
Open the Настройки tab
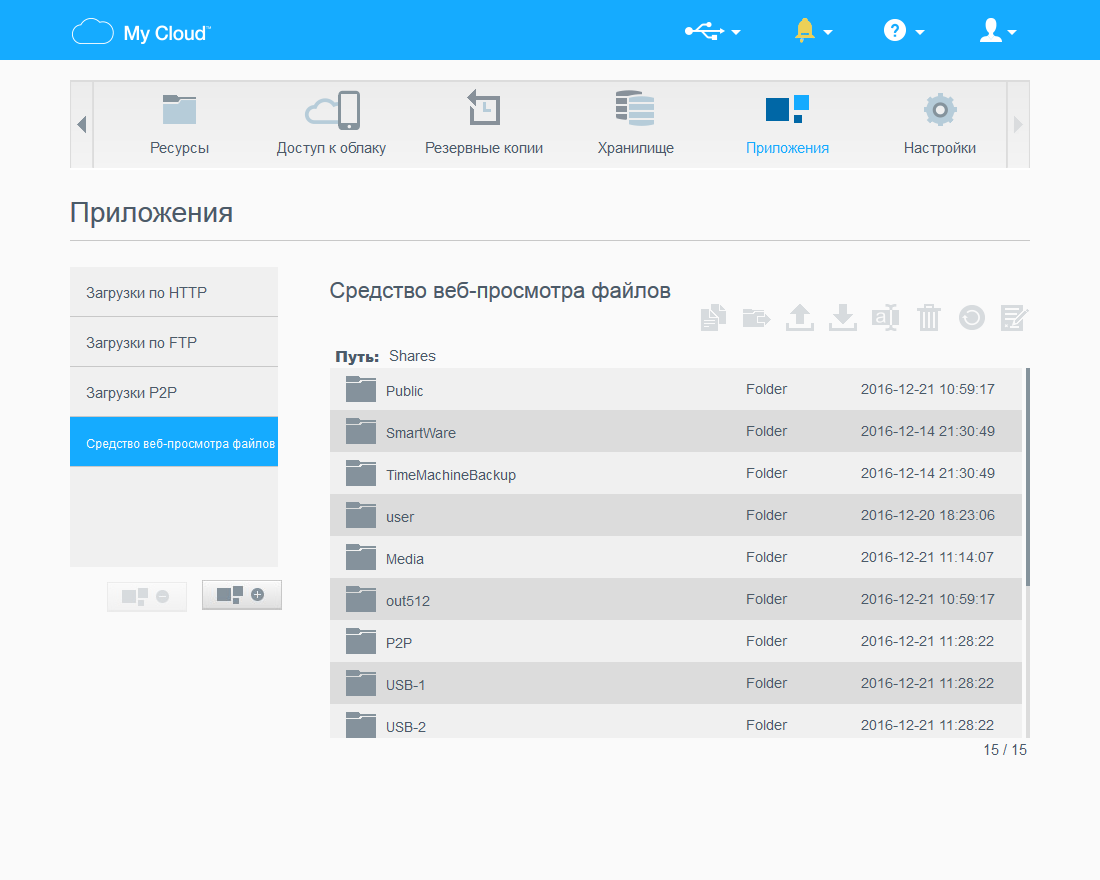[938, 124]
